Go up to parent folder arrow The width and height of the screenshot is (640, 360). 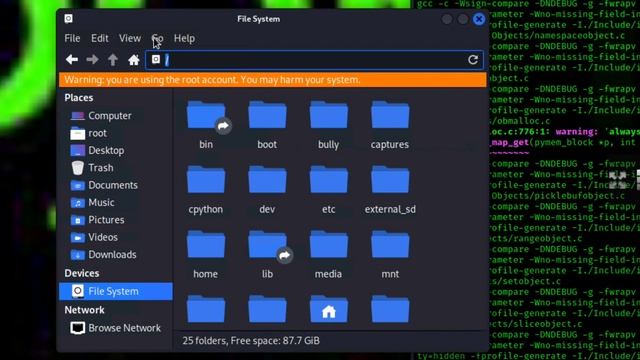tap(113, 60)
